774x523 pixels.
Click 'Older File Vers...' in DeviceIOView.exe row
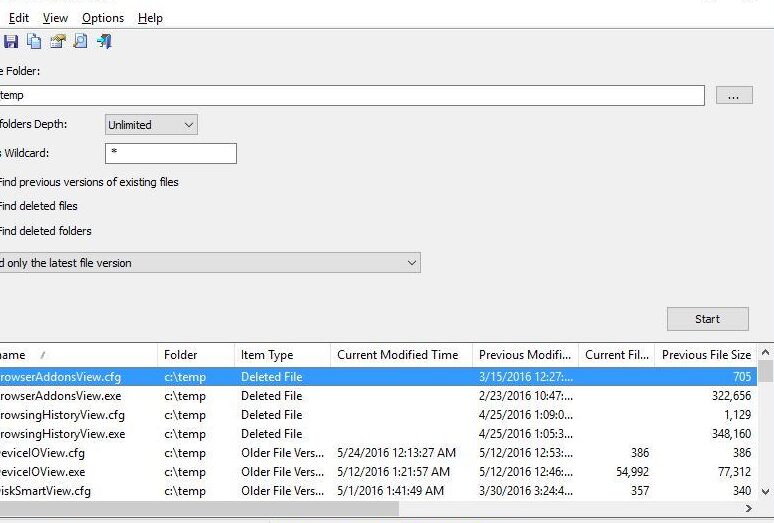282,472
